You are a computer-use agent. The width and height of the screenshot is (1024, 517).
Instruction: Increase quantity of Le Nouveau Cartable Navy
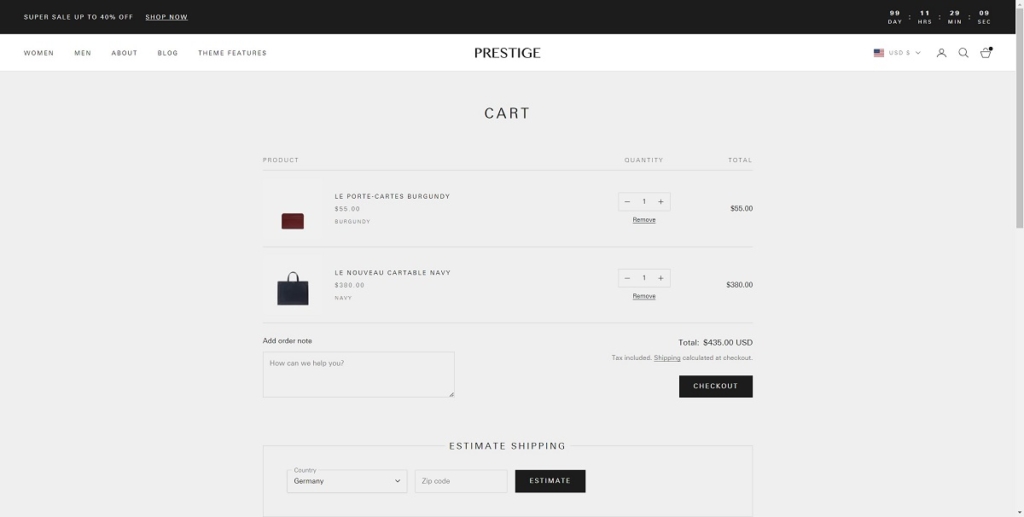click(x=661, y=278)
